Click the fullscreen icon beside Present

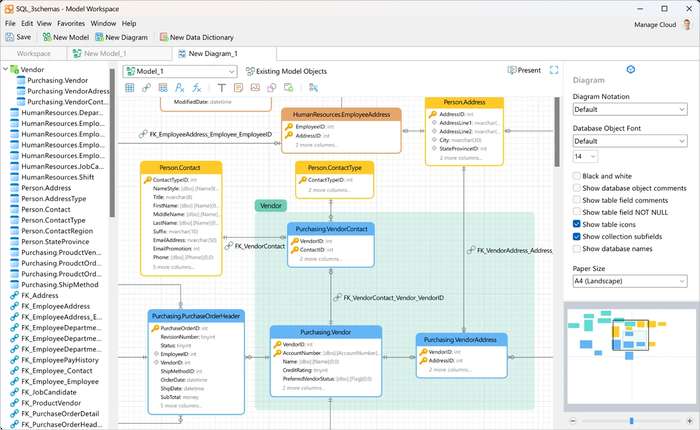tap(554, 70)
